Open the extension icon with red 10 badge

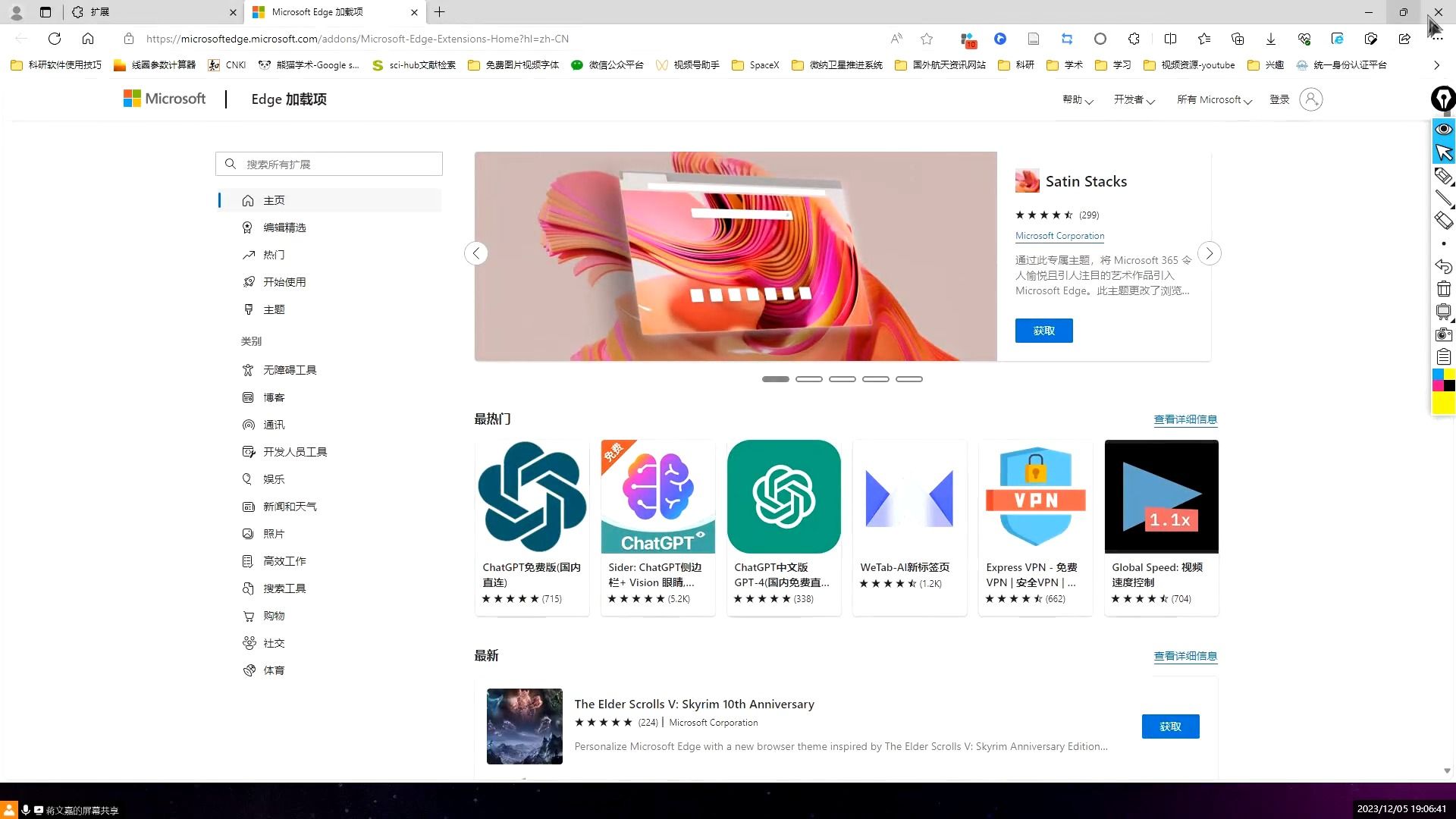(968, 39)
